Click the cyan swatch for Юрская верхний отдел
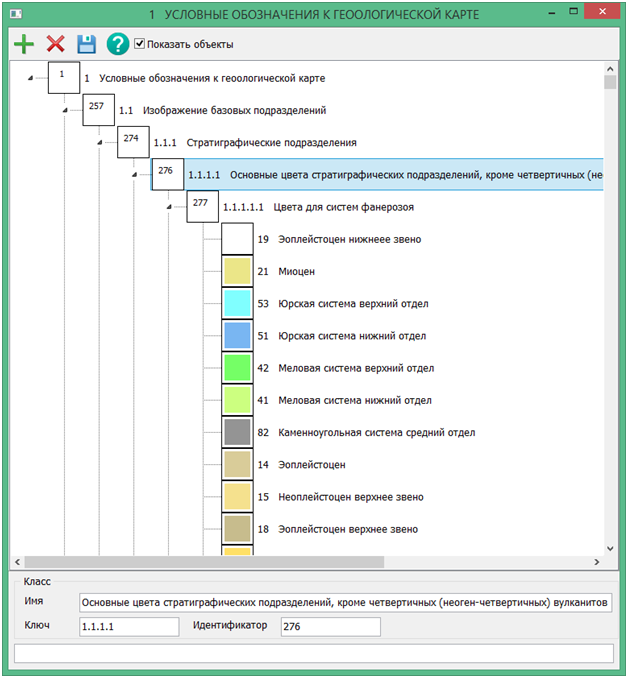 click(237, 303)
